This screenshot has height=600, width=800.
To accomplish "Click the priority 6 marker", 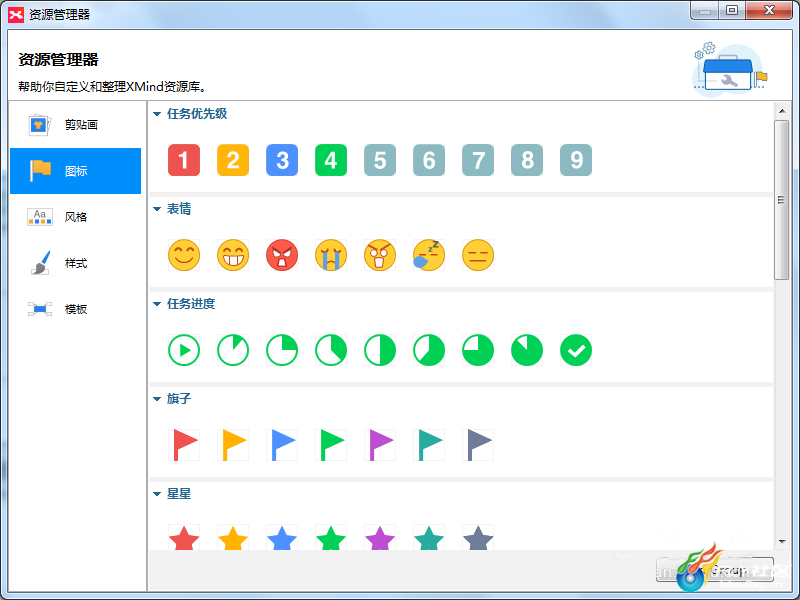I will click(429, 160).
